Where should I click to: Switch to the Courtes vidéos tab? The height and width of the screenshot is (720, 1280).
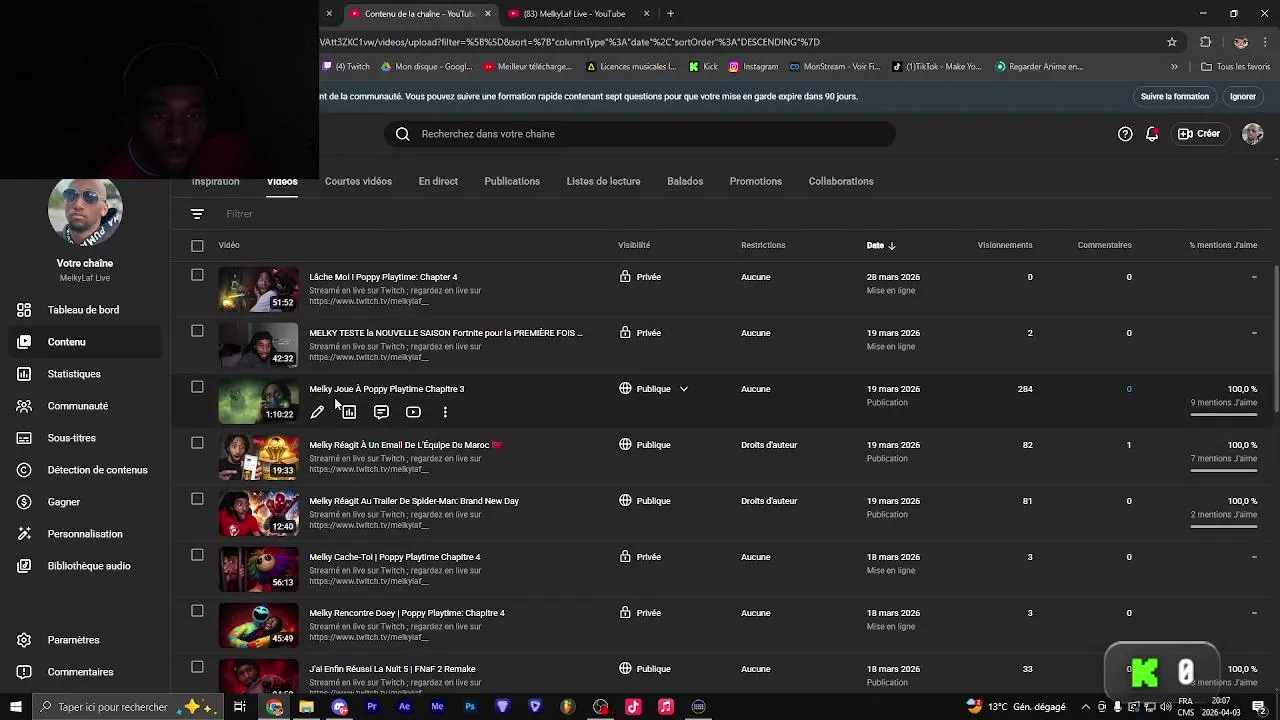[358, 181]
